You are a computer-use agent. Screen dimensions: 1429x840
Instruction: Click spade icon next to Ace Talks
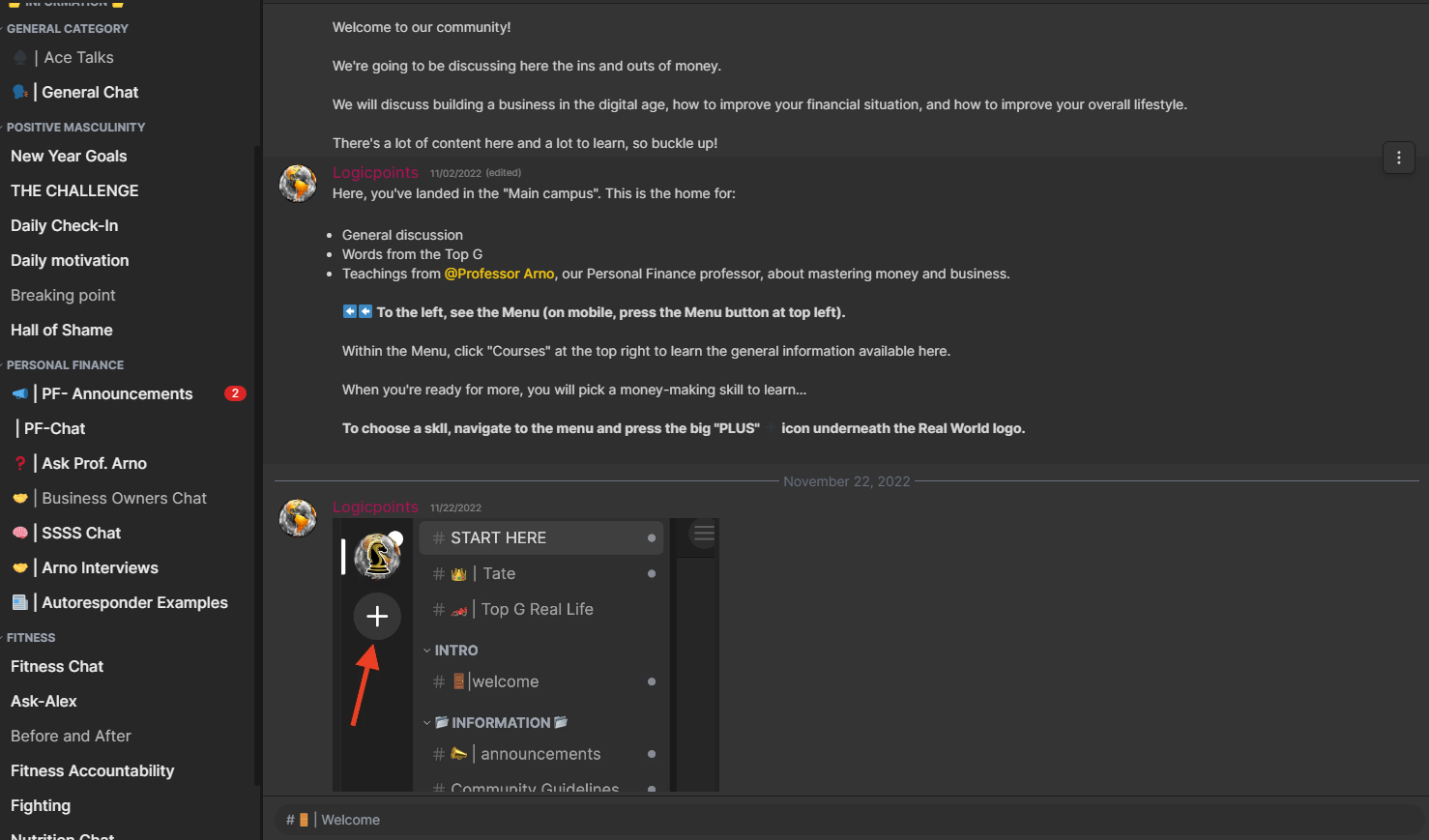(19, 57)
